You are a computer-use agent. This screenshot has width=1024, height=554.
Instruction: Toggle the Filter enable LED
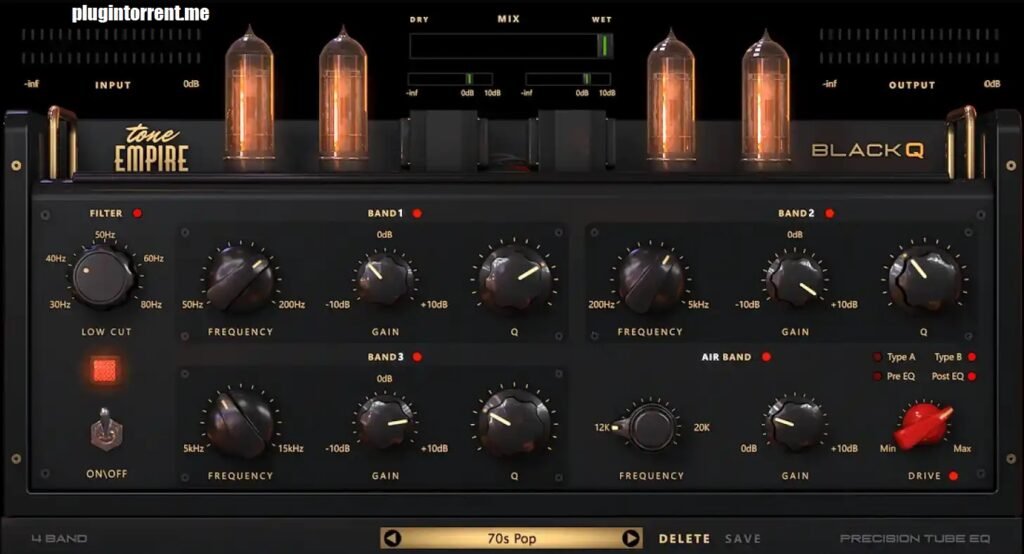[137, 213]
